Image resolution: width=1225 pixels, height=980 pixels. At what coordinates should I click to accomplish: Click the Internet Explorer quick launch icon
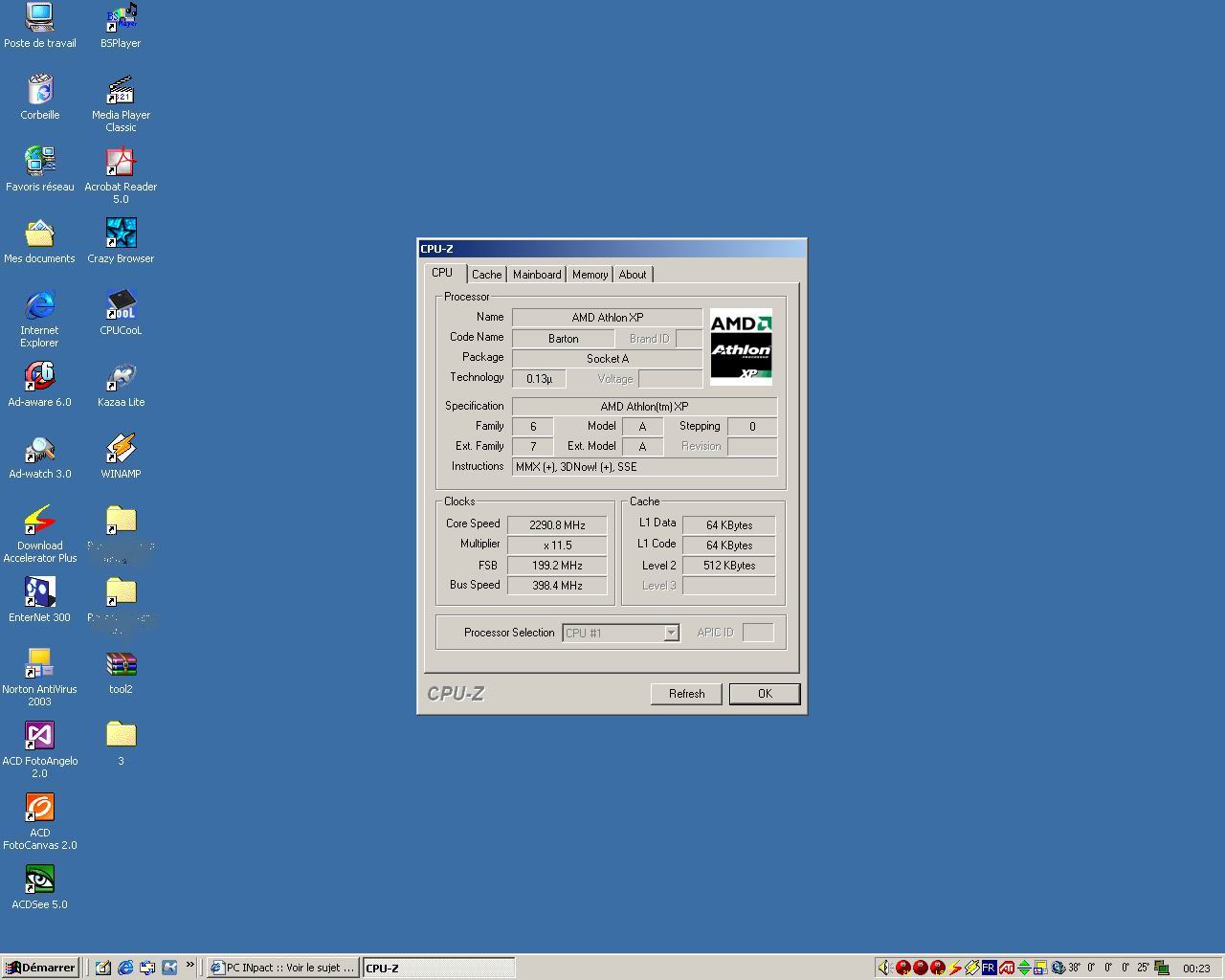125,968
